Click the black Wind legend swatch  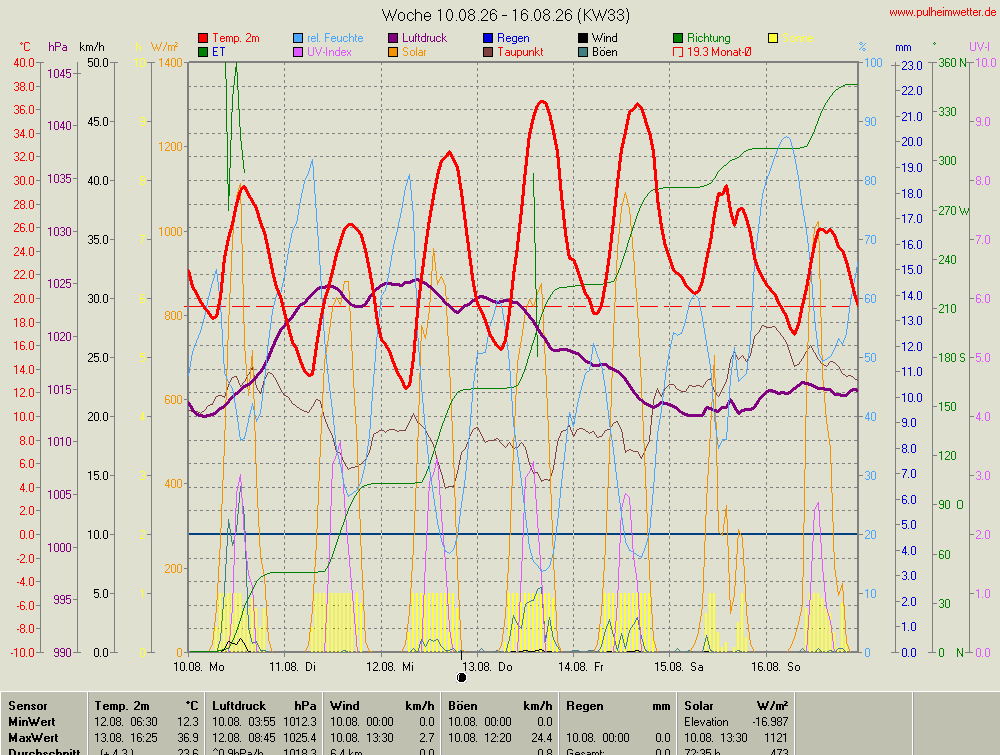pyautogui.click(x=583, y=38)
